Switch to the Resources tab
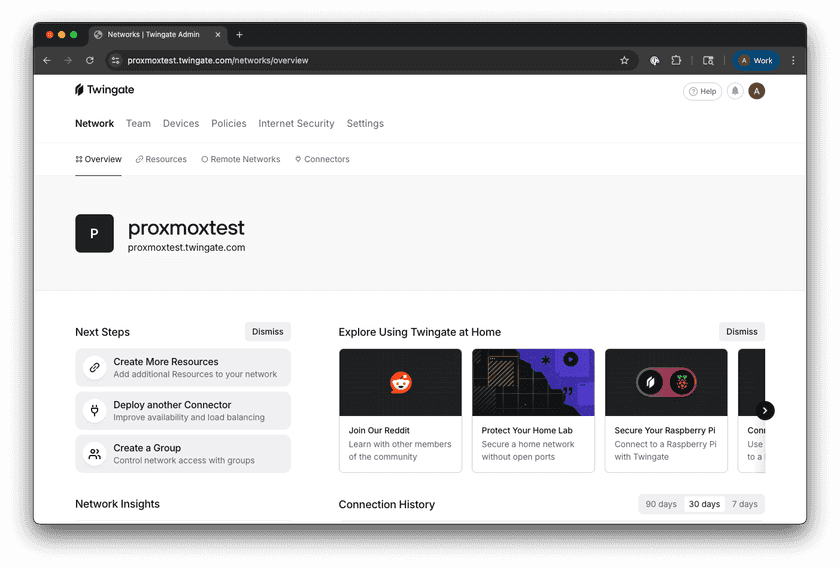The height and width of the screenshot is (568, 840). coord(161,159)
